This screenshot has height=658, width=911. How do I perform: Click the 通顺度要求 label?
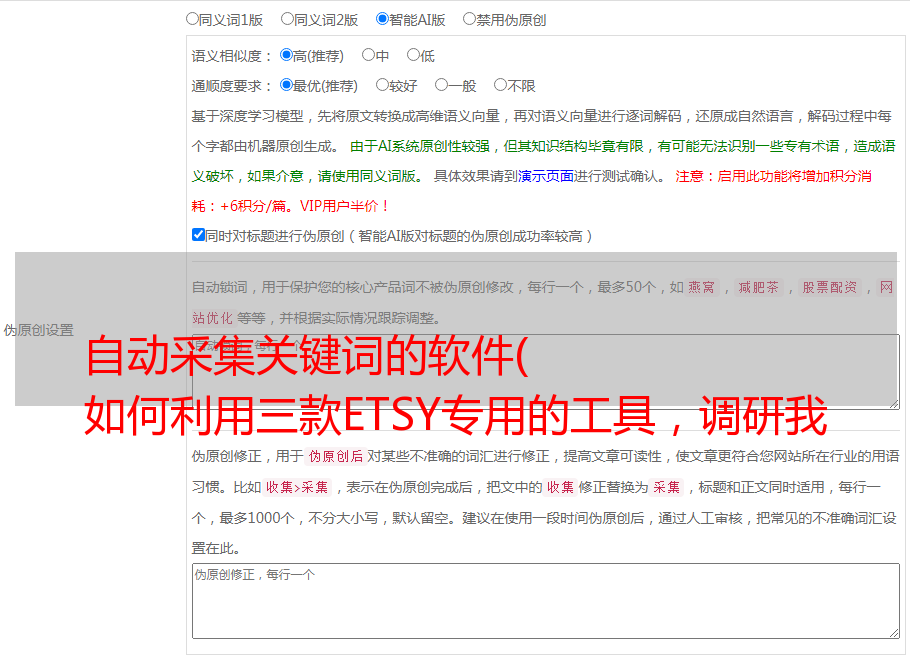pyautogui.click(x=232, y=86)
